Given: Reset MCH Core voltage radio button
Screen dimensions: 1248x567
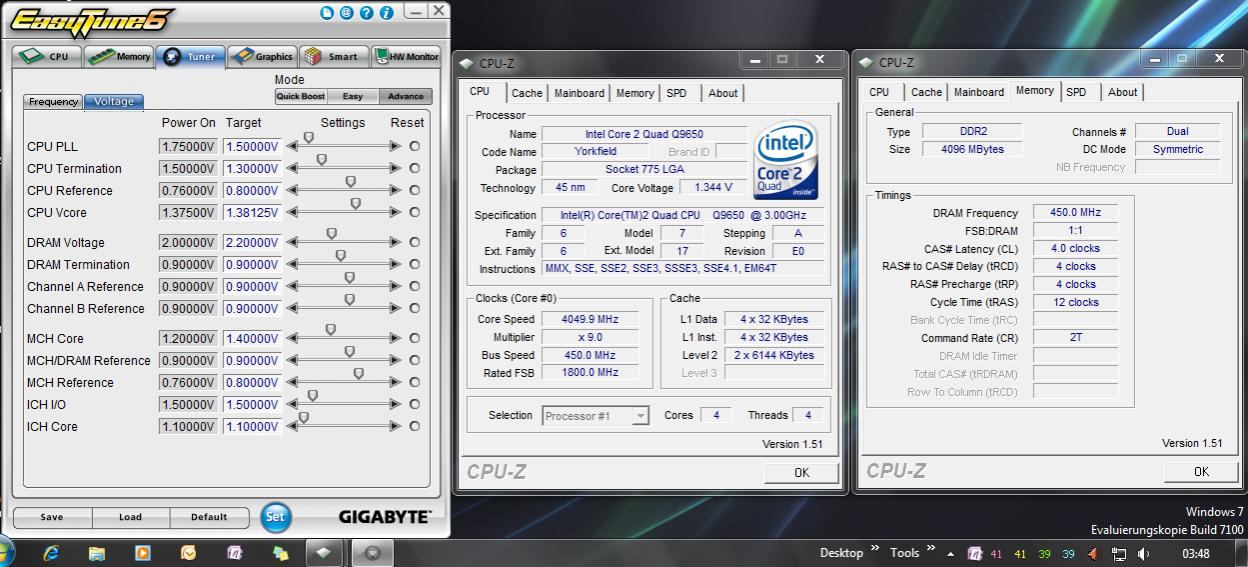Looking at the screenshot, I should (x=414, y=338).
